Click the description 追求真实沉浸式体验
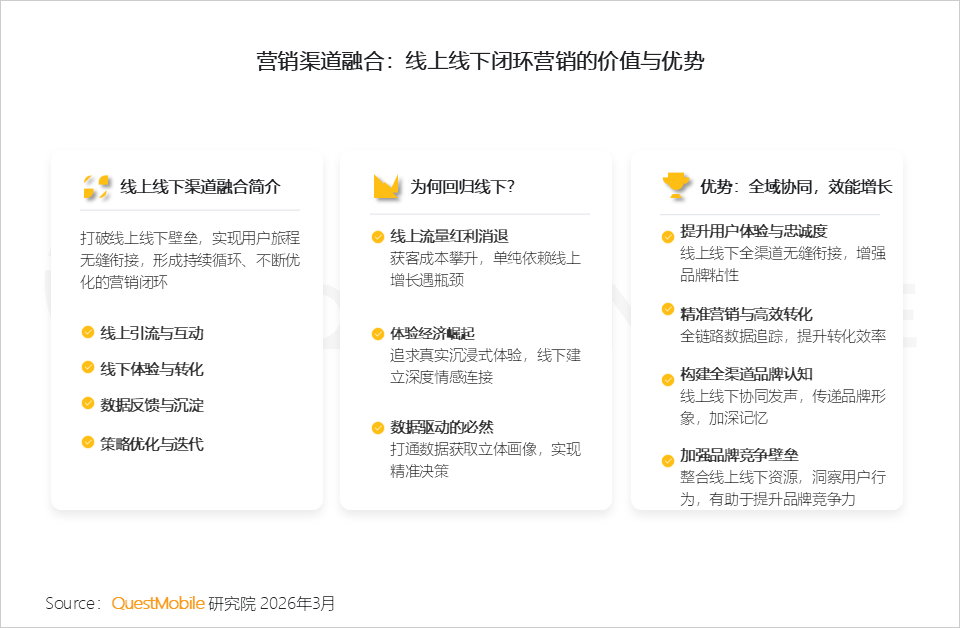 tap(486, 366)
